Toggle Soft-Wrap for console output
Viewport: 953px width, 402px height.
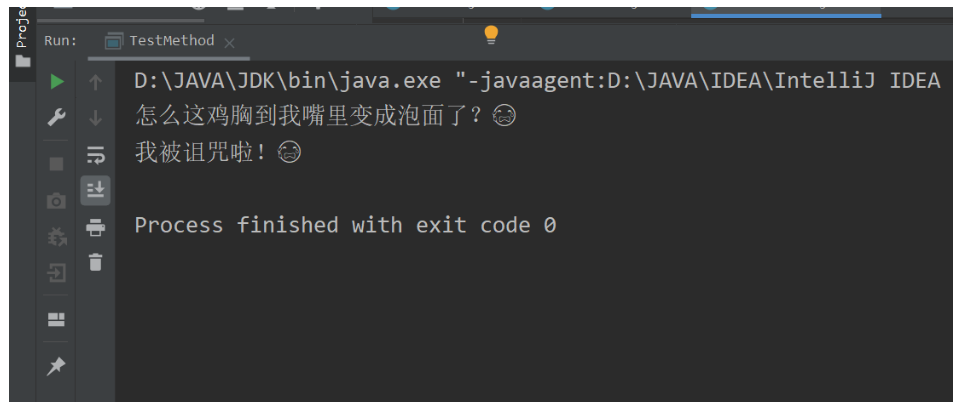pos(95,154)
